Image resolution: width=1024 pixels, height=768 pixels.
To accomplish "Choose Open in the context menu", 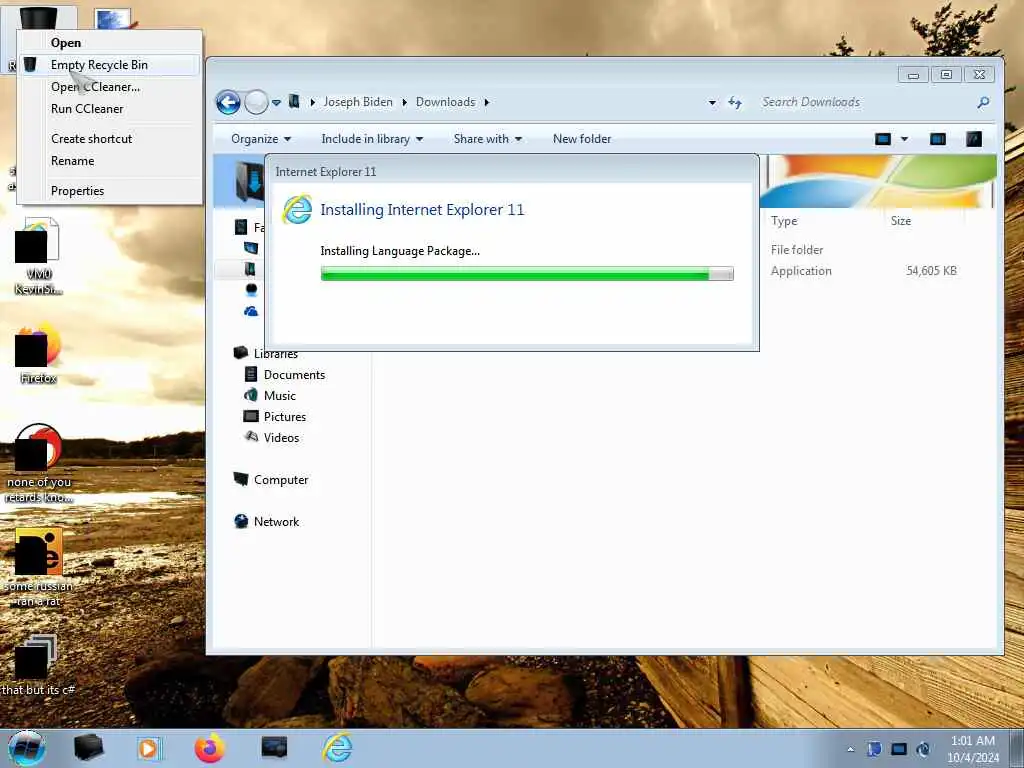I will 66,42.
